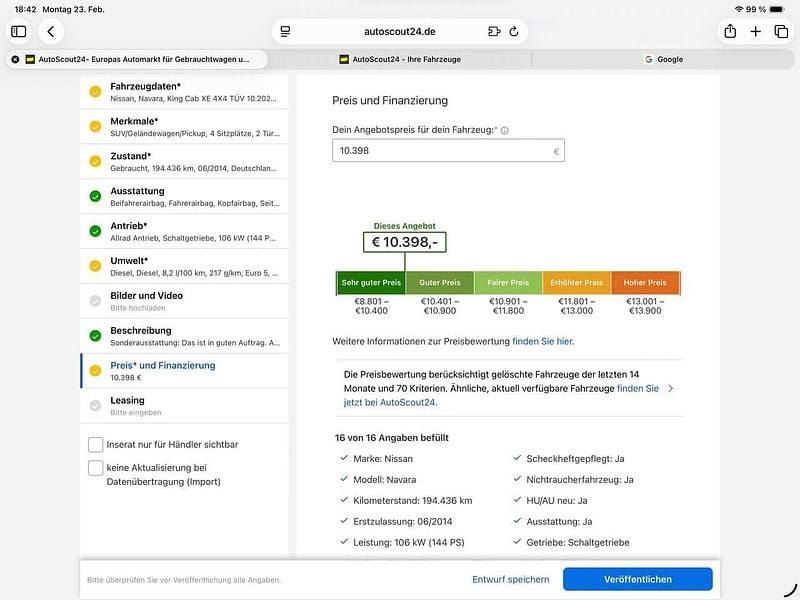Image resolution: width=800 pixels, height=600 pixels.
Task: Tap the browser back arrow
Action: tap(51, 32)
